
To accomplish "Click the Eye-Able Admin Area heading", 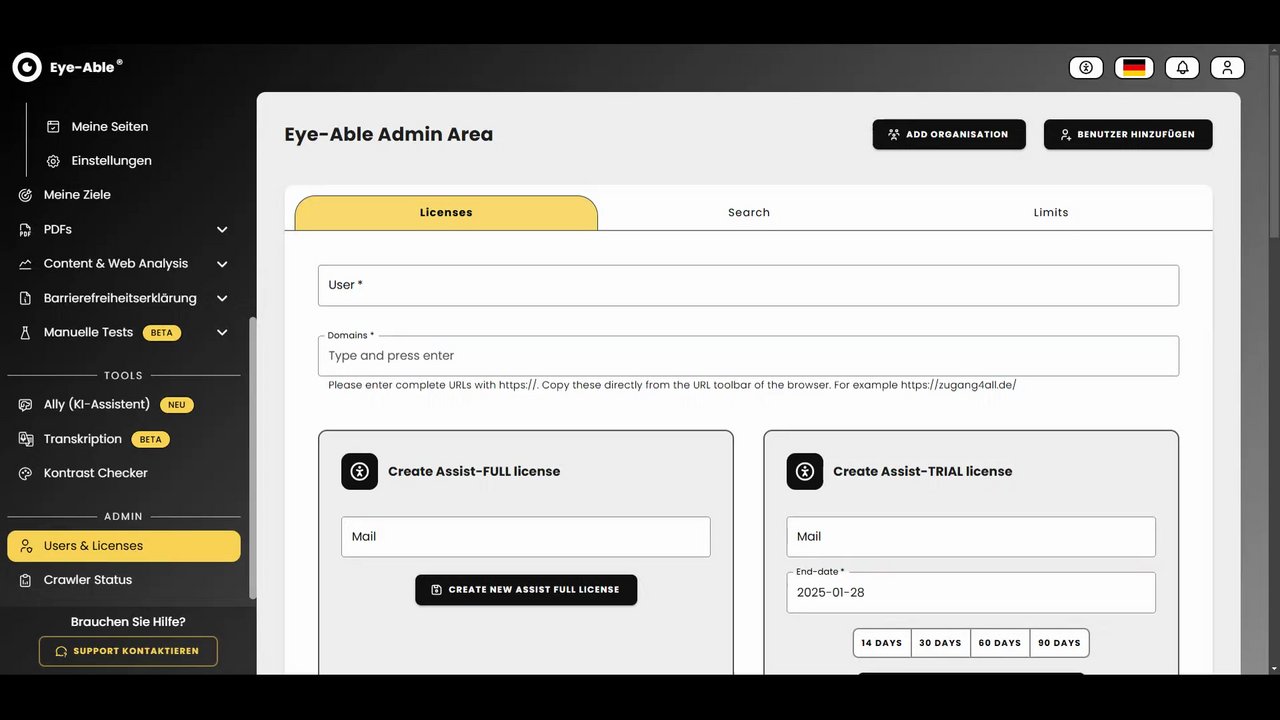I will [389, 135].
